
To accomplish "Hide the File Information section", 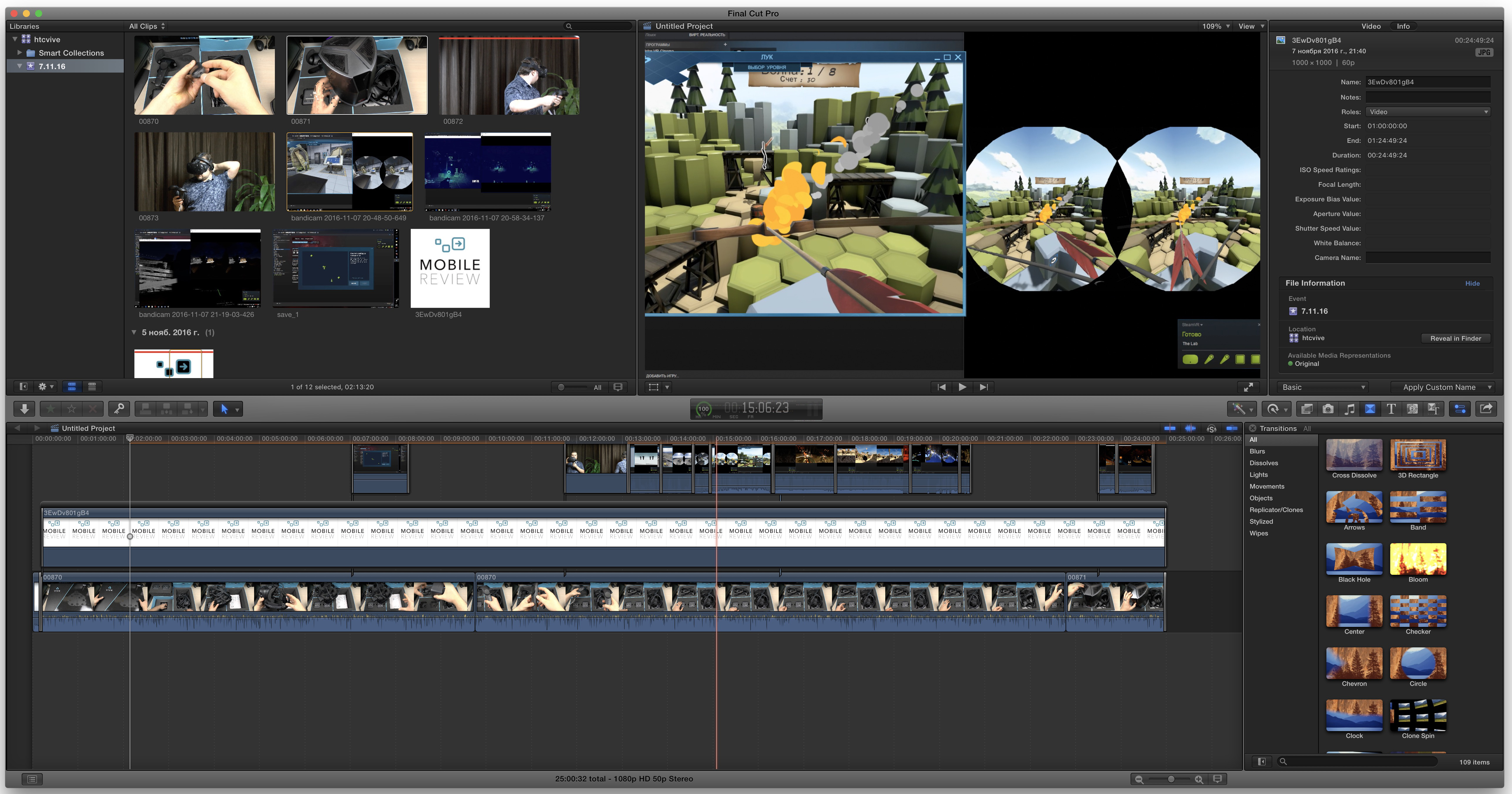I will point(1472,283).
